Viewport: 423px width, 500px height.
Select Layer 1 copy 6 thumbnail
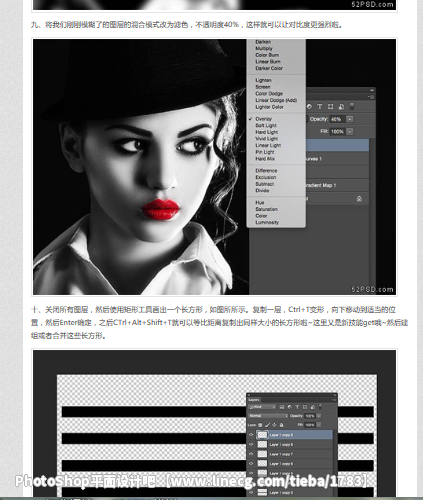(262, 464)
